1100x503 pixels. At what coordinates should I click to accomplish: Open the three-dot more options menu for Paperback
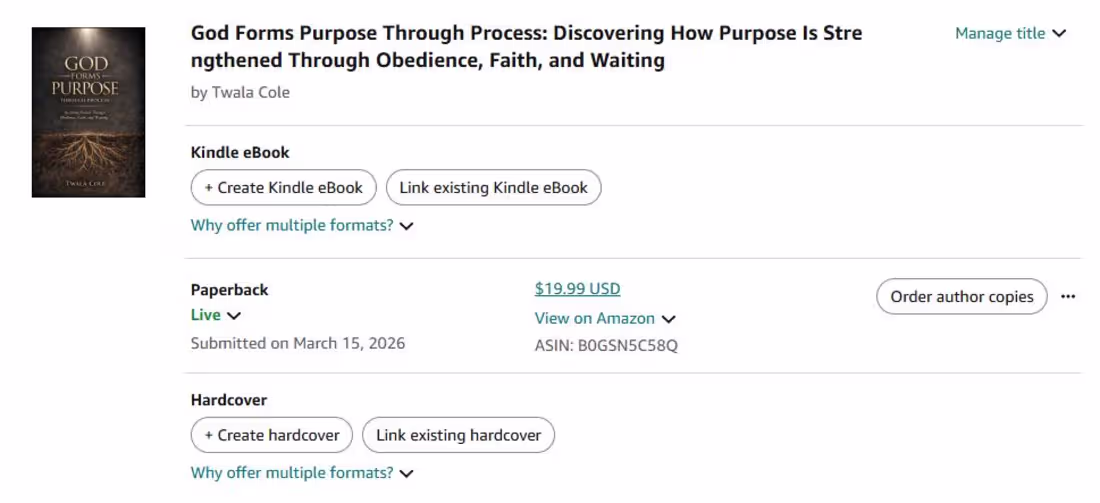(1068, 297)
